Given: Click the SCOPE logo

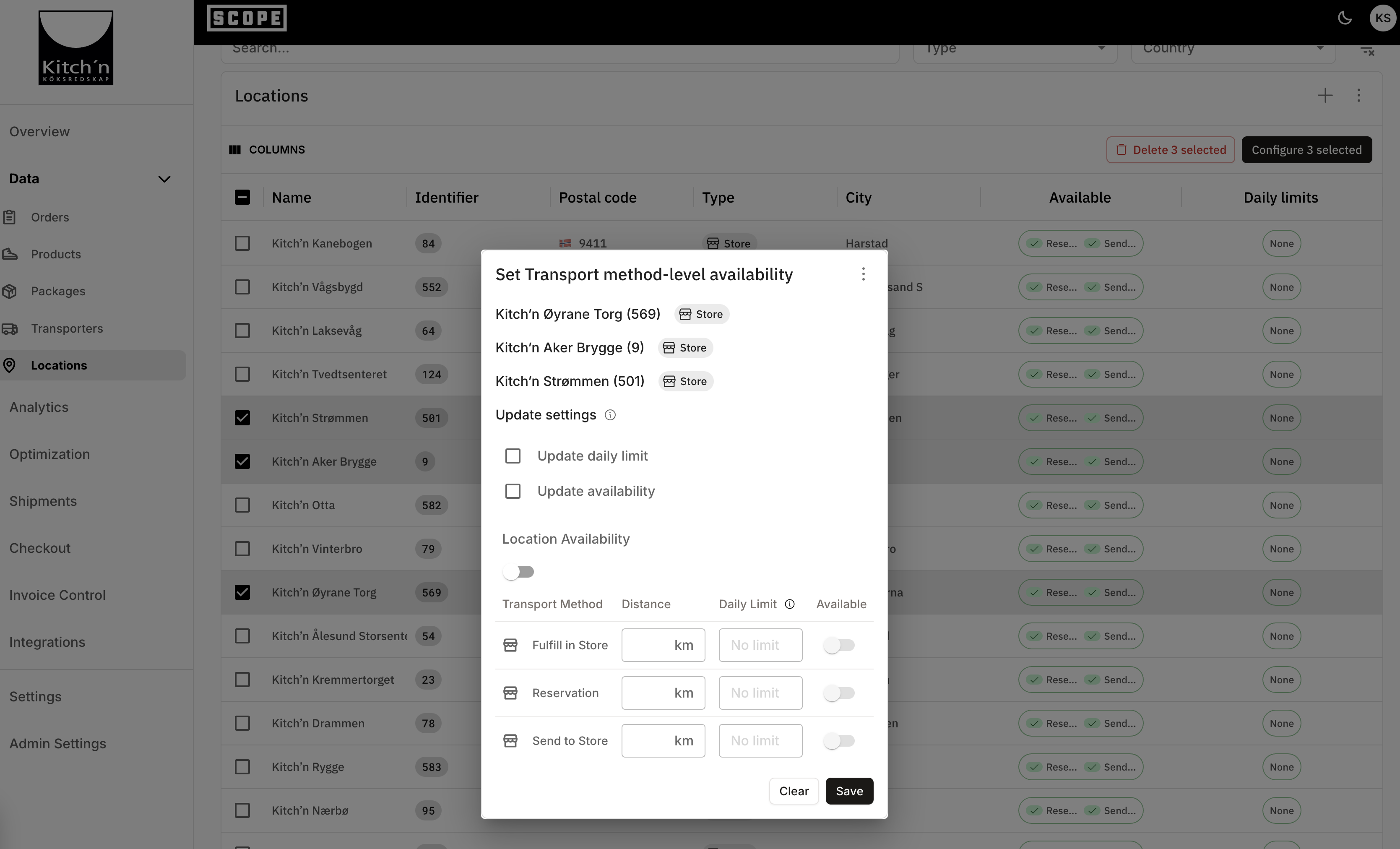Looking at the screenshot, I should 247,18.
